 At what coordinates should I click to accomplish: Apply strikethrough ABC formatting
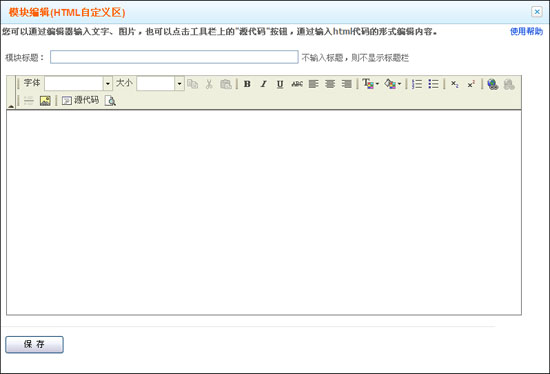point(297,84)
